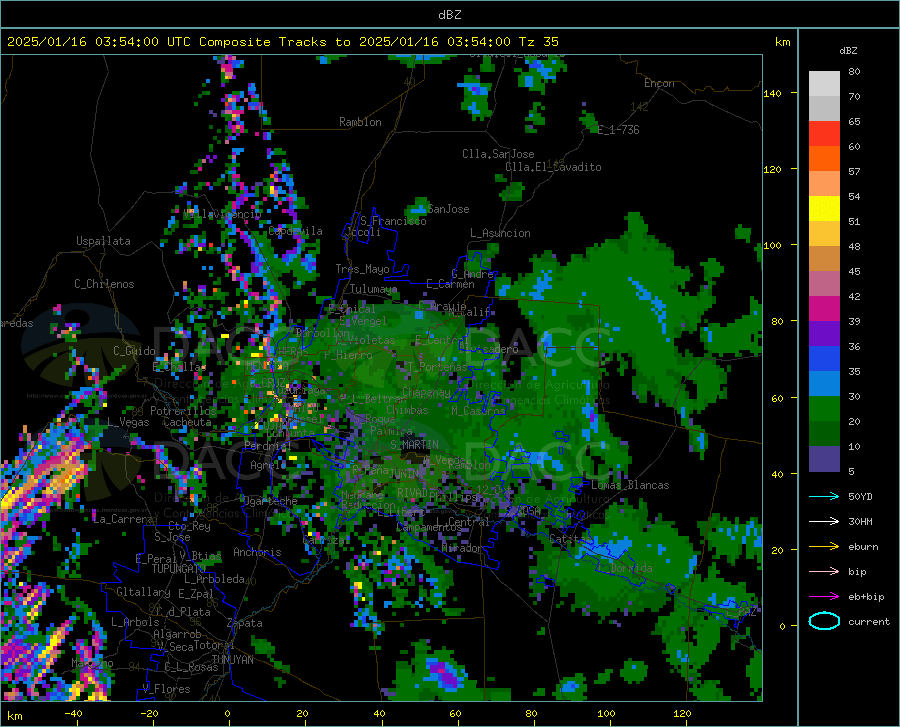The width and height of the screenshot is (900, 727).
Task: Click the white 30HM arrow legend icon
Action: [824, 522]
